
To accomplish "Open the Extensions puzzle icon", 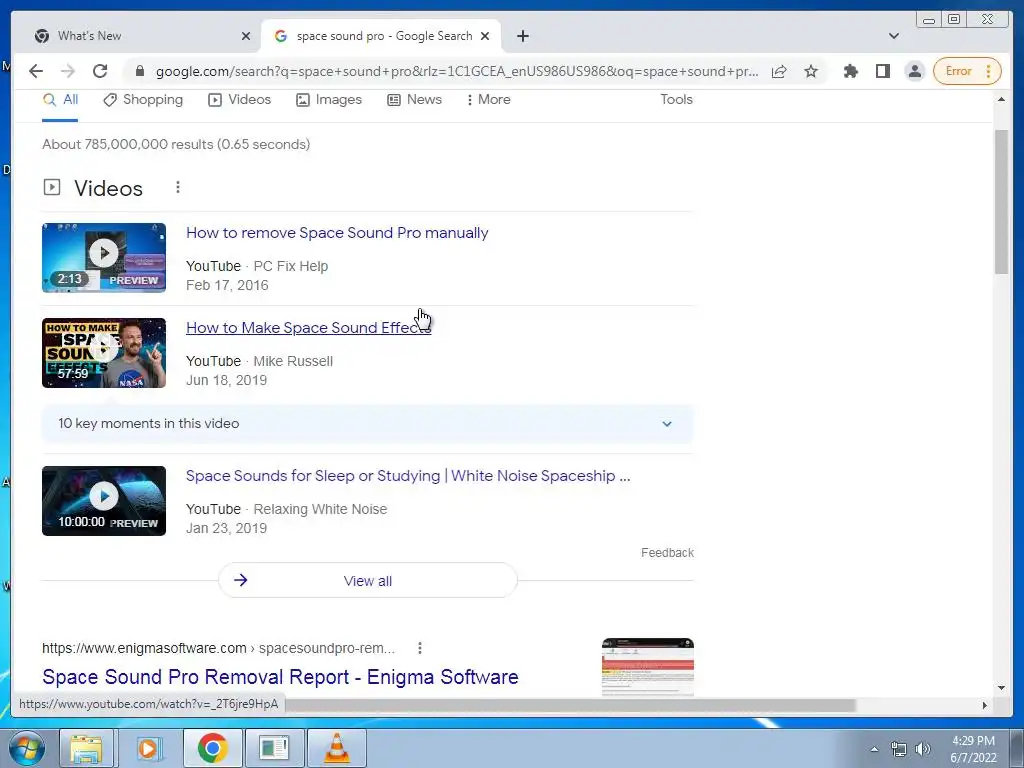I will (850, 71).
